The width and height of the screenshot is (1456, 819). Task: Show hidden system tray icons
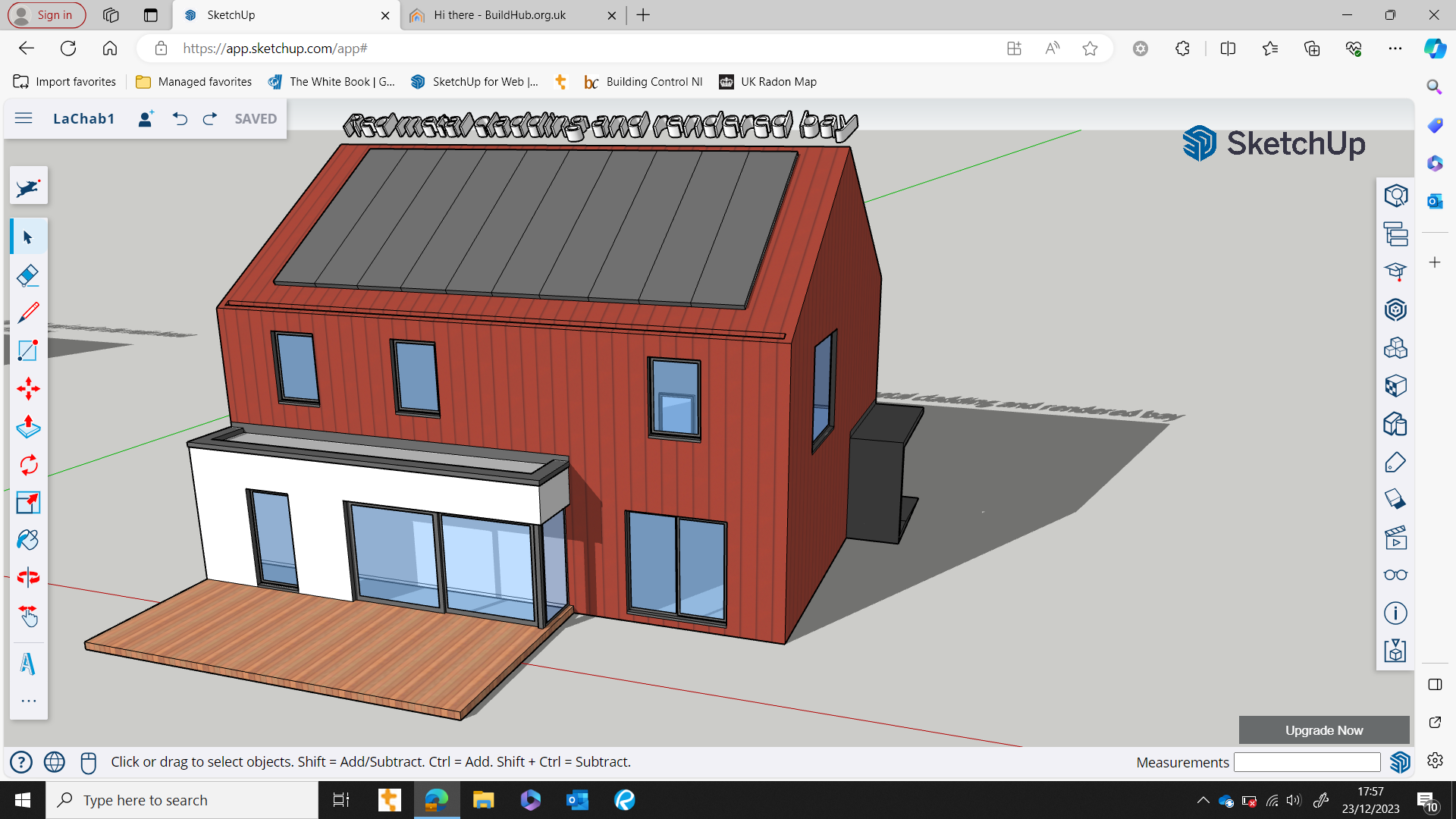pyautogui.click(x=1203, y=800)
